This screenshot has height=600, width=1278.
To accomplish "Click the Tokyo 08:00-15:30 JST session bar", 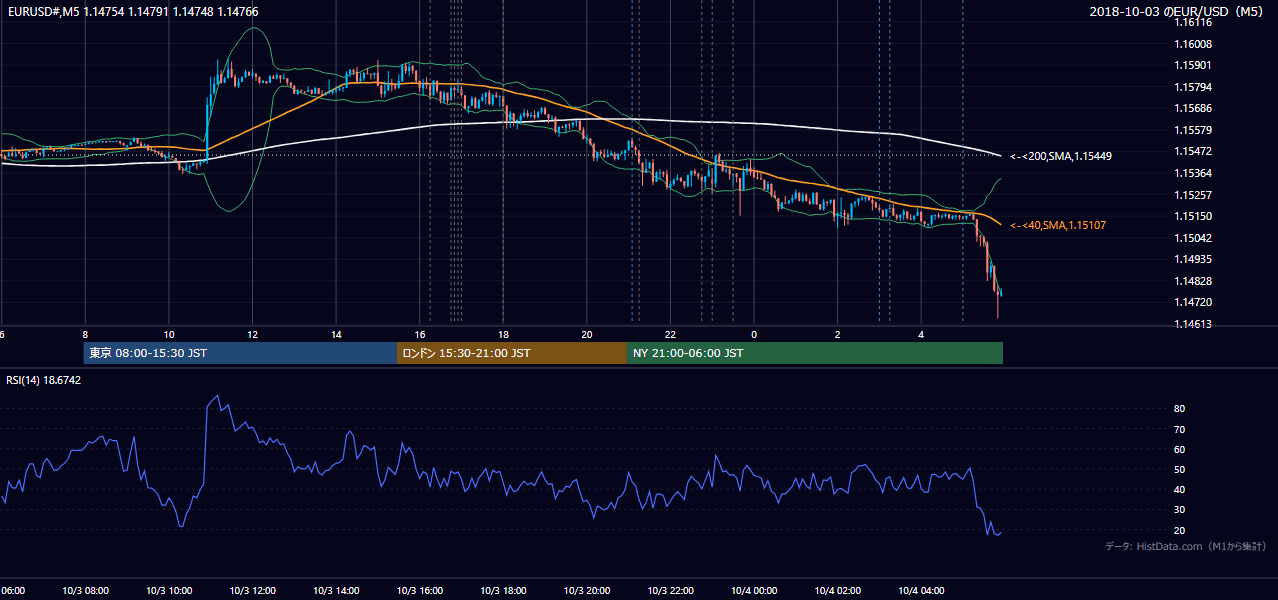I will pos(241,353).
